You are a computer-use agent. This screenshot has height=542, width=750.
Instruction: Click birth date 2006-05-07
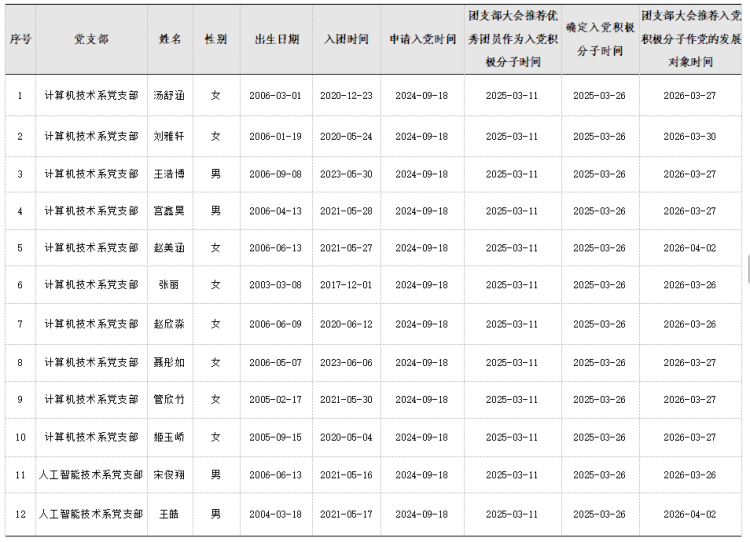276,363
